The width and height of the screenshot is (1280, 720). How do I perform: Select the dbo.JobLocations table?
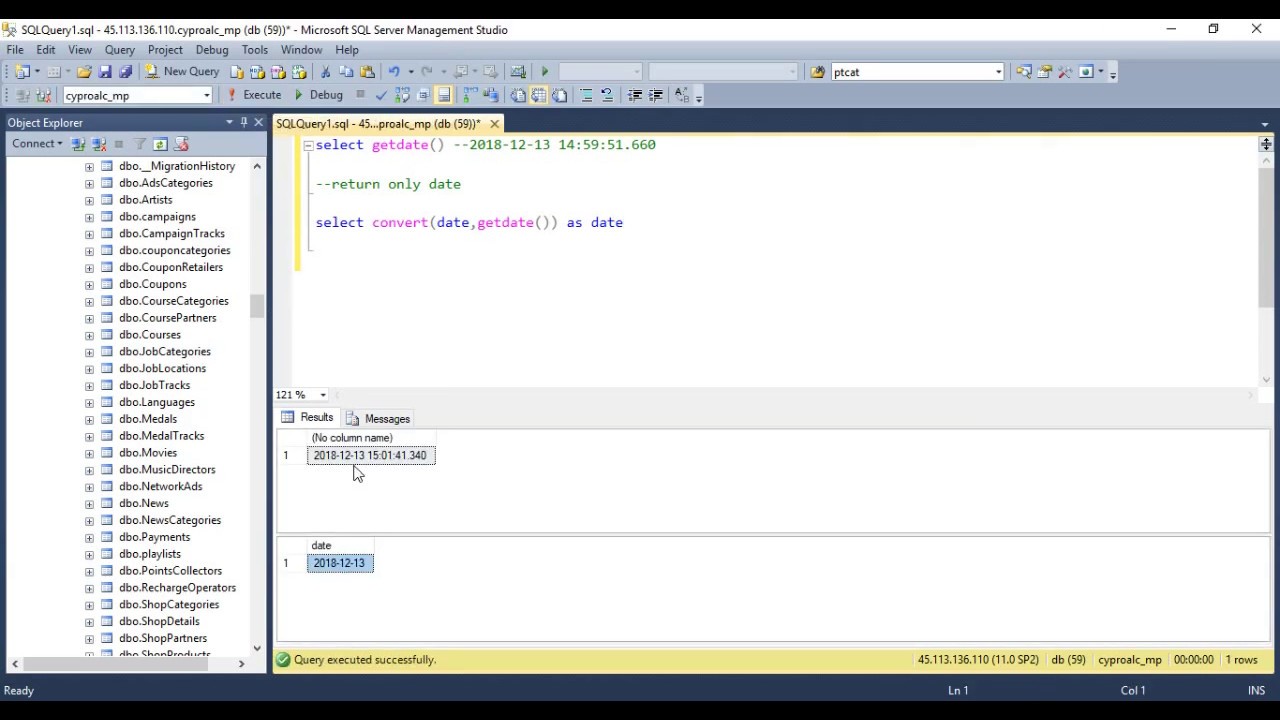162,369
